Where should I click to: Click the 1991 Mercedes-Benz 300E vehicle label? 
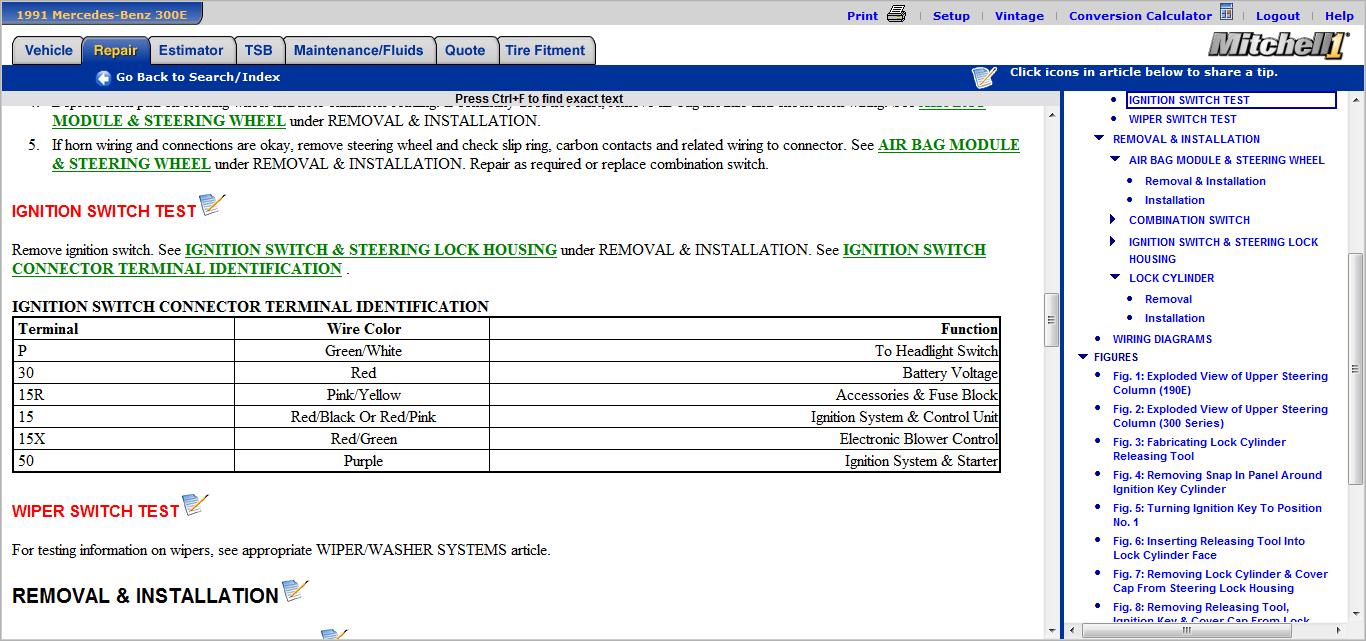100,14
